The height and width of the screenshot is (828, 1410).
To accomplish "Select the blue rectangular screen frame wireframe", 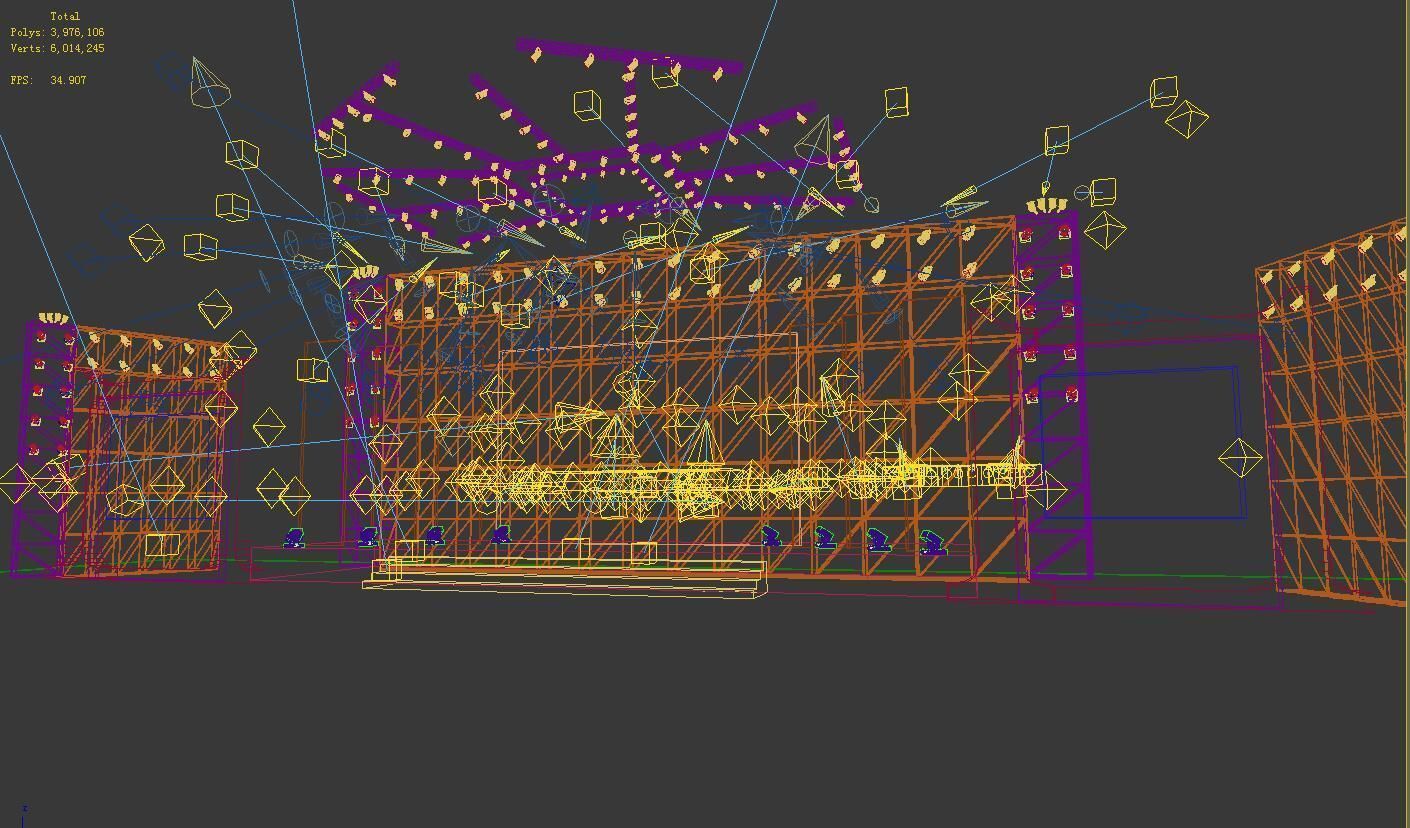I will tap(1142, 443).
